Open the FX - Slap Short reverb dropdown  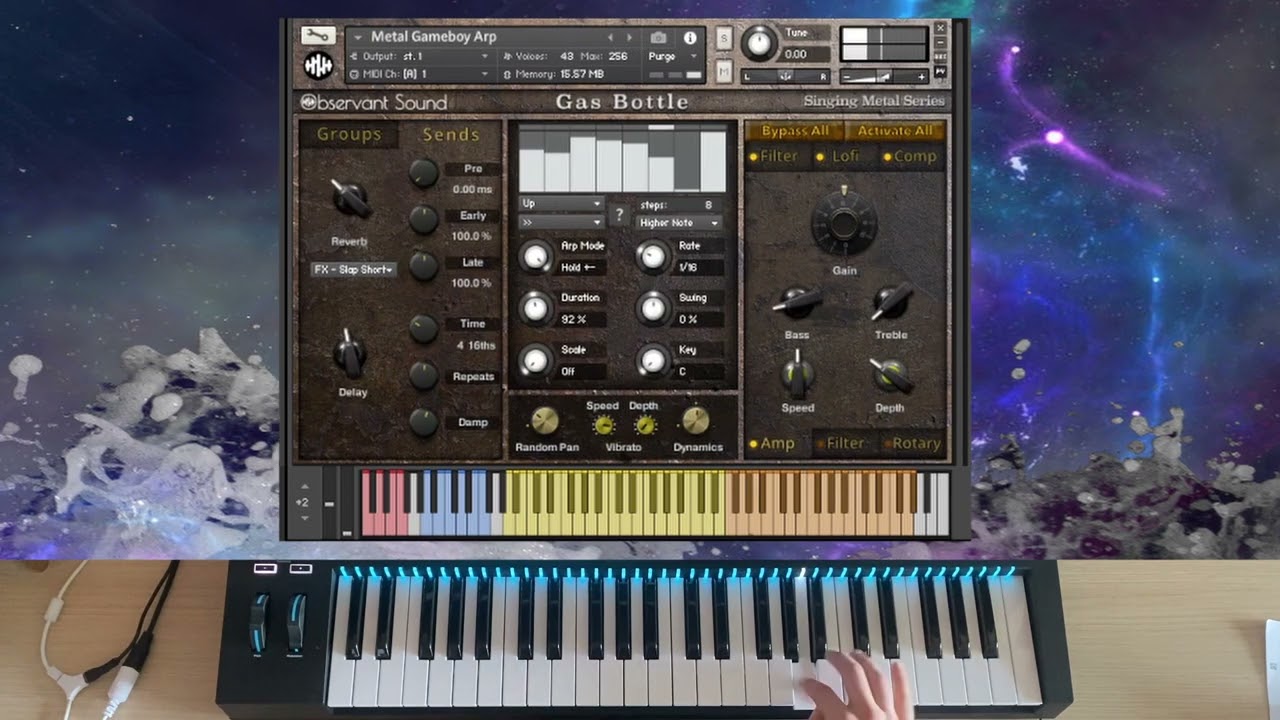point(353,270)
